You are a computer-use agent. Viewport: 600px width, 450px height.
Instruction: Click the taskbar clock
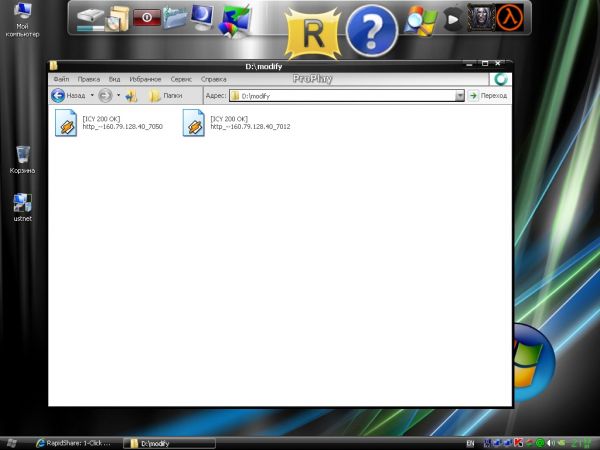pyautogui.click(x=583, y=443)
